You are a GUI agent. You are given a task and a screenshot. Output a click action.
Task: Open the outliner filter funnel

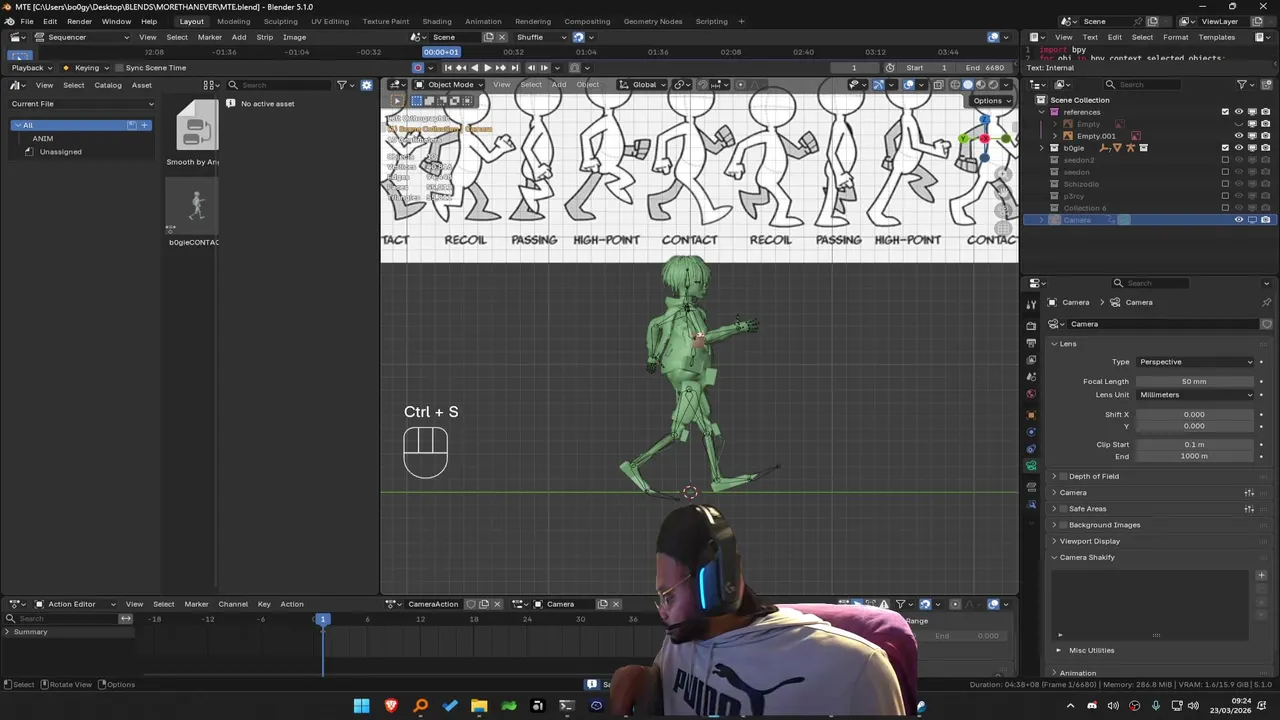pyautogui.click(x=1242, y=85)
